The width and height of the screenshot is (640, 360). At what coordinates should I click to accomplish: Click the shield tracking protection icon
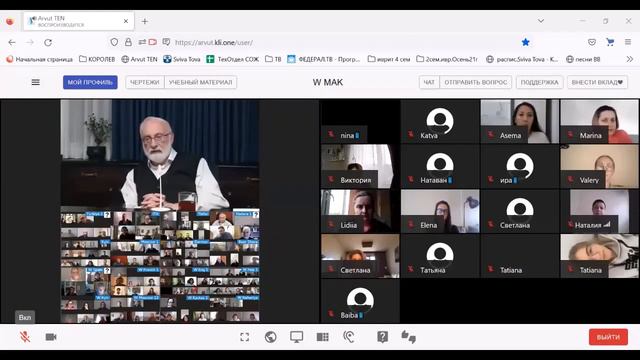114,42
